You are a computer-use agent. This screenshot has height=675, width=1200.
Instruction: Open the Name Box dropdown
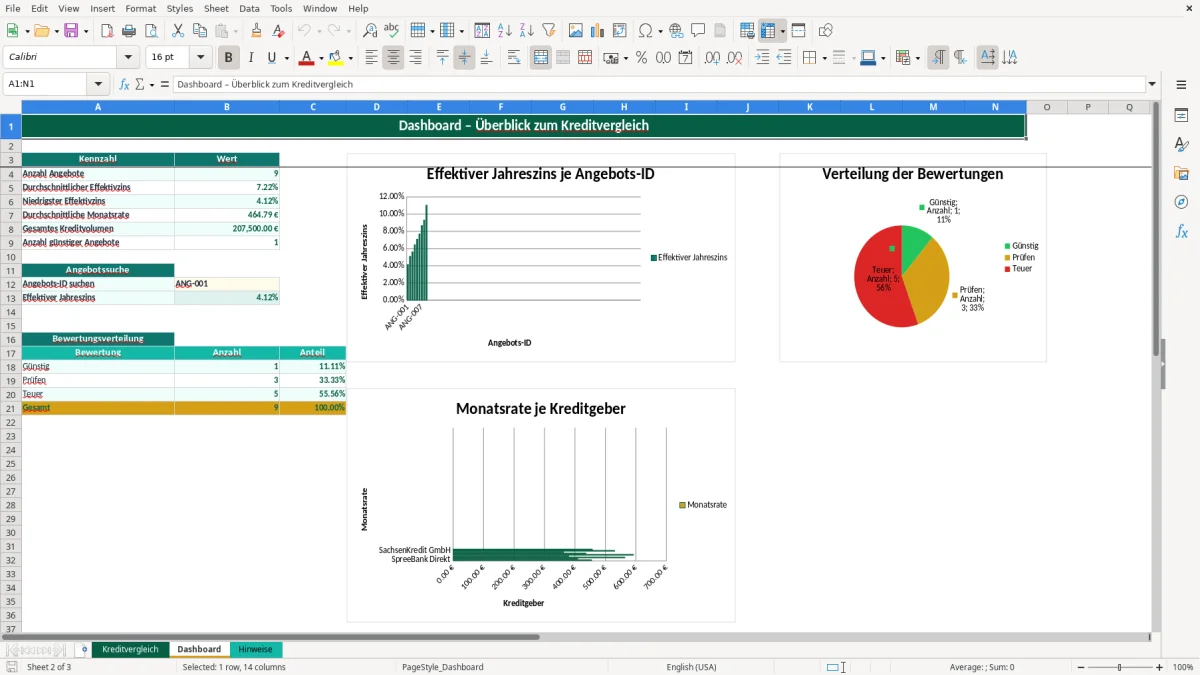tap(98, 84)
